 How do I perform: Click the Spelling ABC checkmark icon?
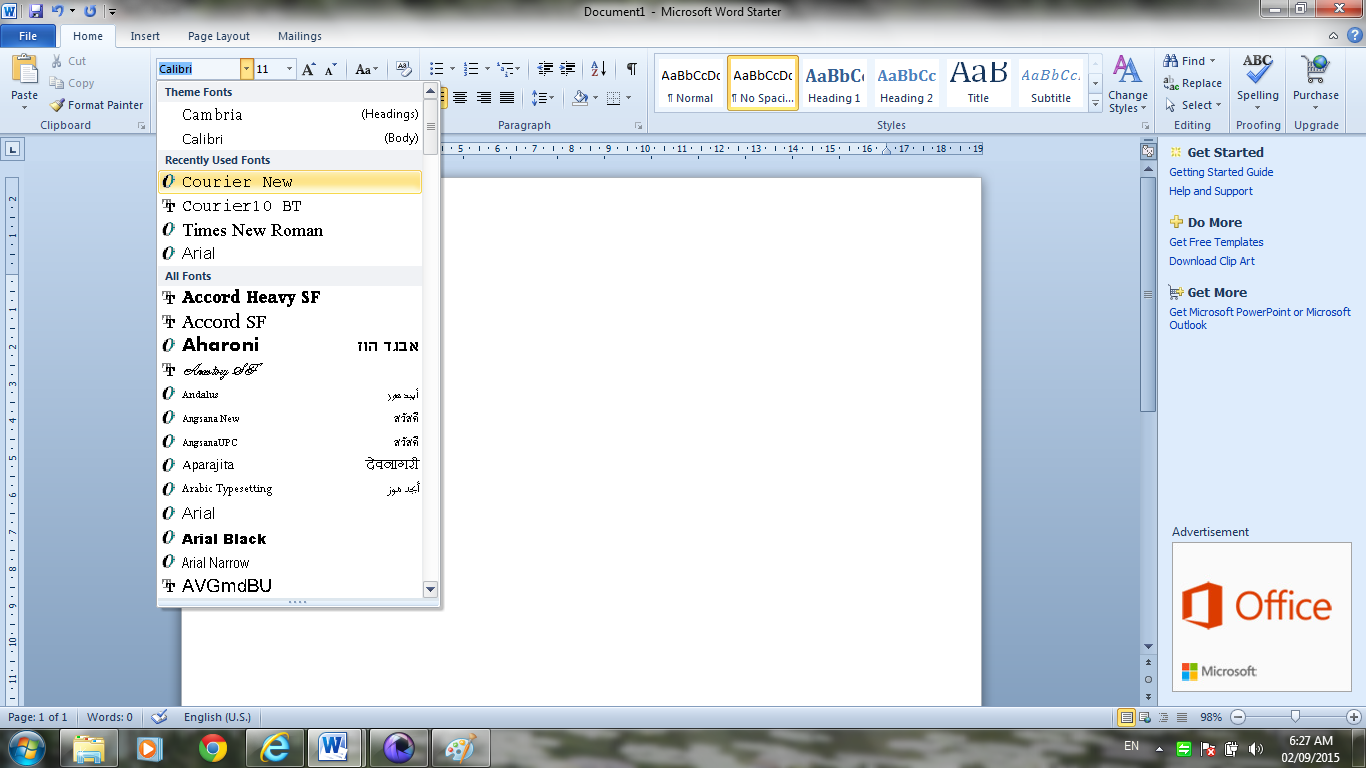1258,70
